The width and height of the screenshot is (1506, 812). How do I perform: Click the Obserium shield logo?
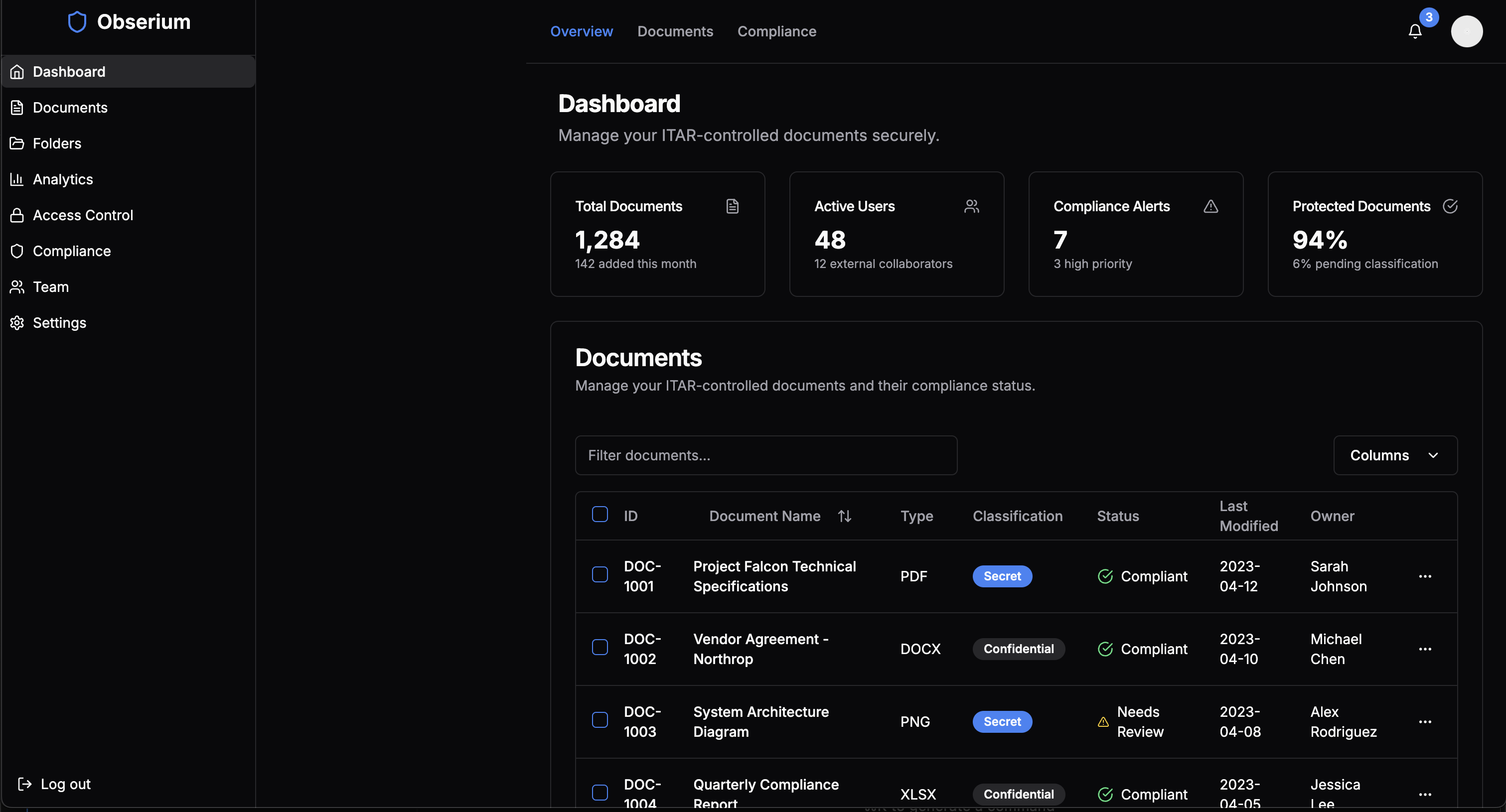click(77, 21)
